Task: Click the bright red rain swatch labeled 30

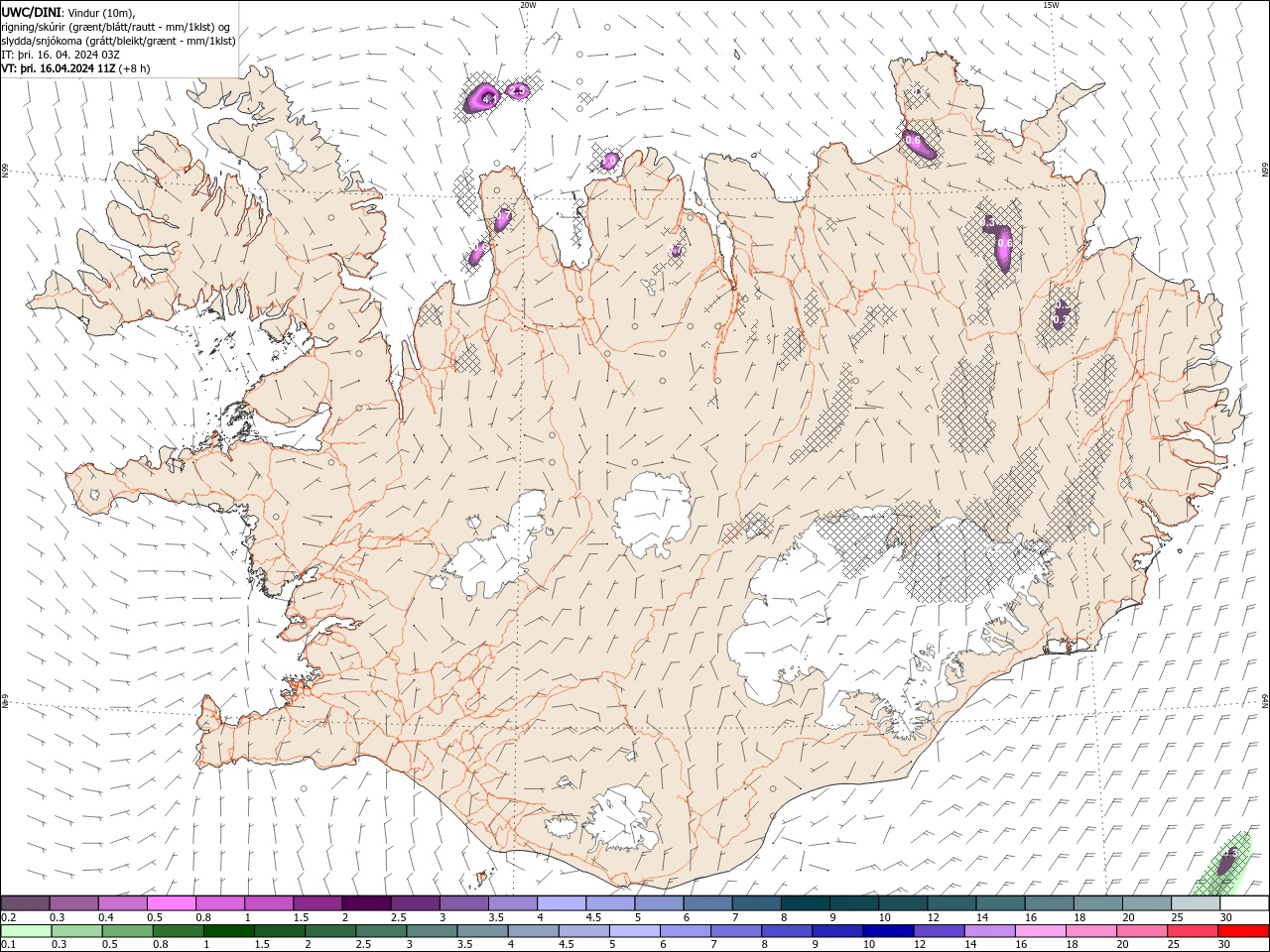Action: pos(1243,931)
